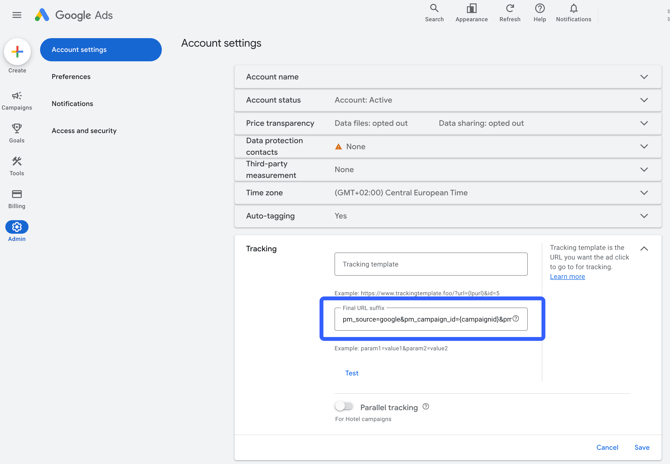Image resolution: width=670 pixels, height=464 pixels.
Task: Open the hamburger main menu
Action: pos(17,15)
